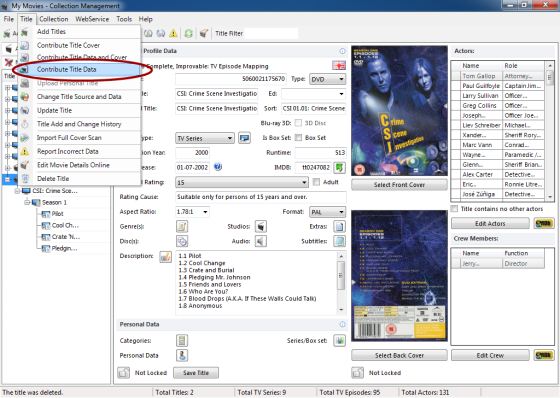Image resolution: width=560 pixels, height=398 pixels.
Task: Click the globe toolbar icon before warning
Action: point(161,34)
